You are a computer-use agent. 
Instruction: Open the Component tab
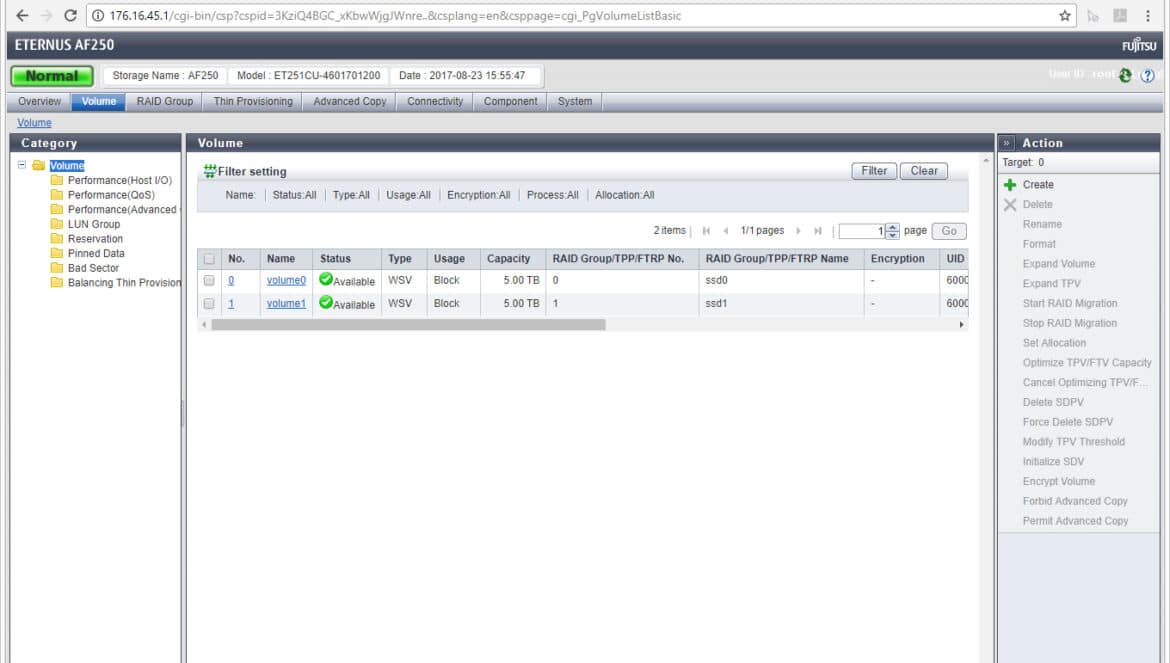[510, 101]
